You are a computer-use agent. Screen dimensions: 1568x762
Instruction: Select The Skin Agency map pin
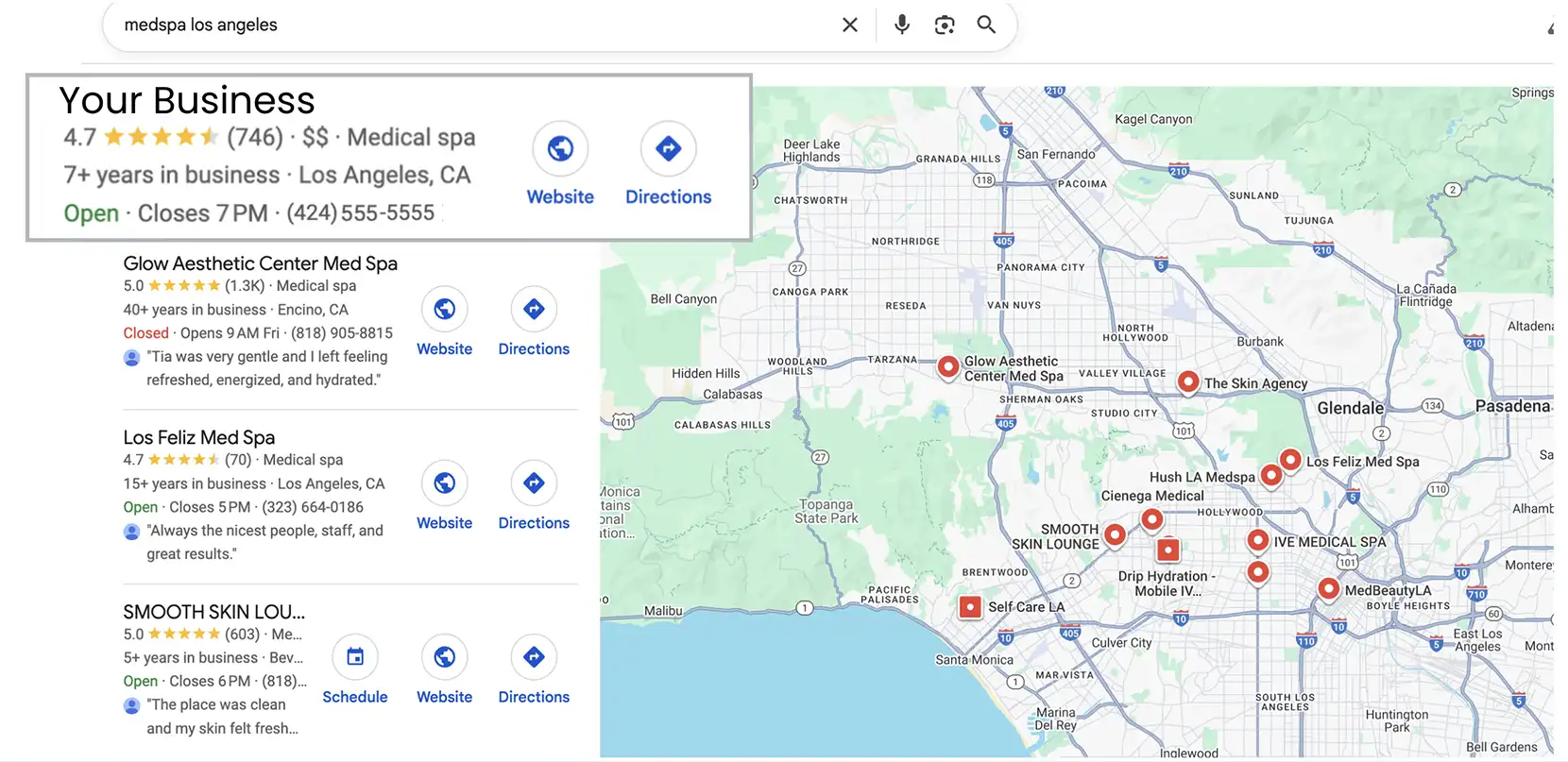(x=1188, y=381)
